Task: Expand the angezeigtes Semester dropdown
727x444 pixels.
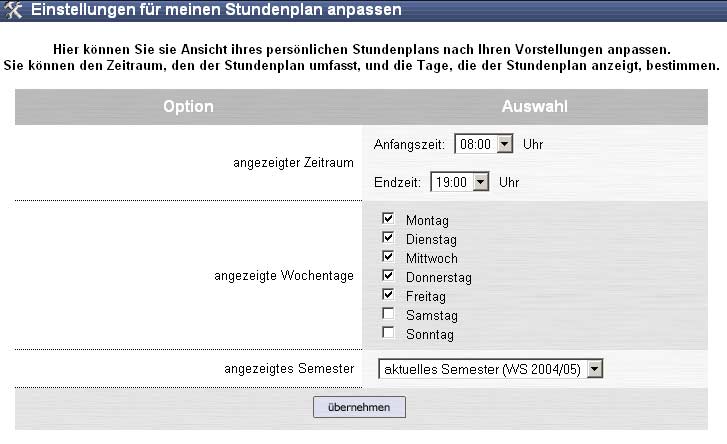Action: (596, 370)
